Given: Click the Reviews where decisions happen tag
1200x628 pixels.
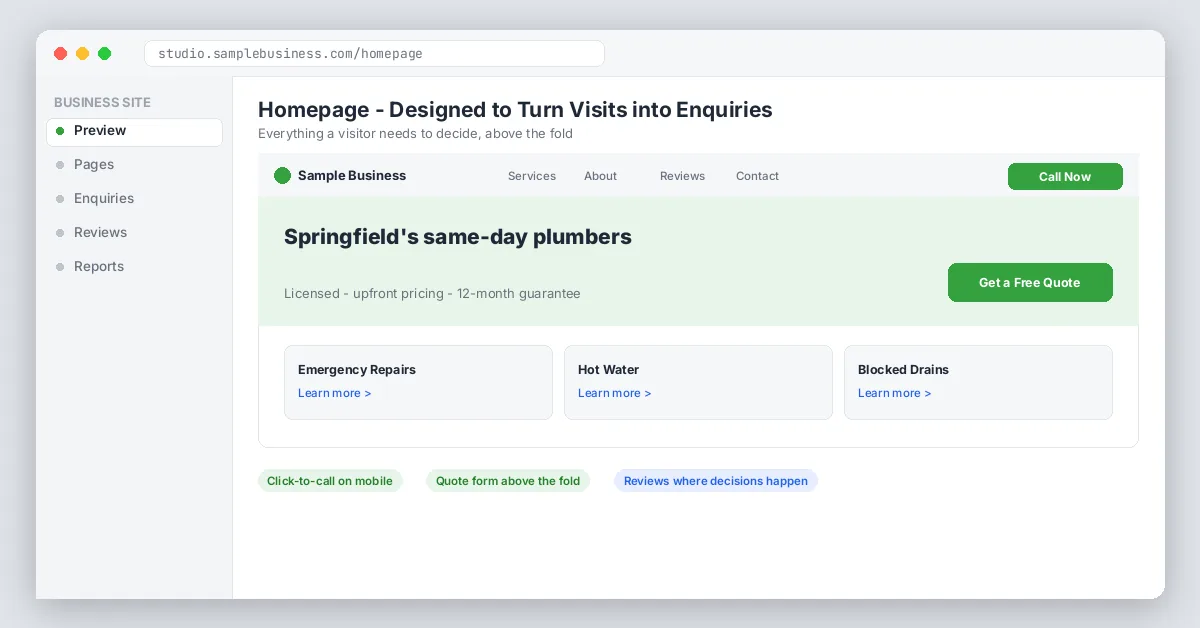Looking at the screenshot, I should [x=716, y=481].
